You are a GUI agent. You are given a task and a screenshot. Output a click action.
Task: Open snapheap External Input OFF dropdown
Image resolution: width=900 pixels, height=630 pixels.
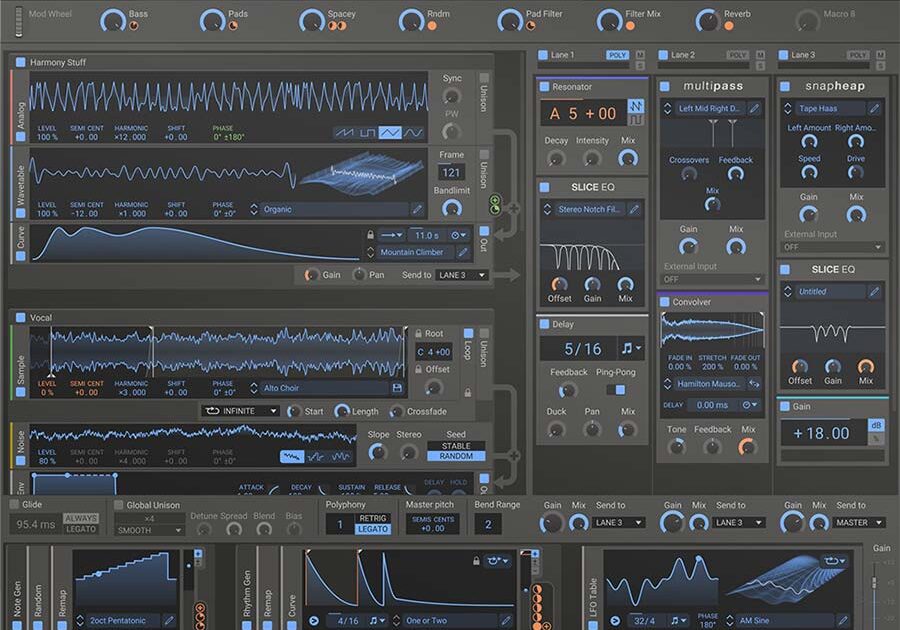coord(833,247)
